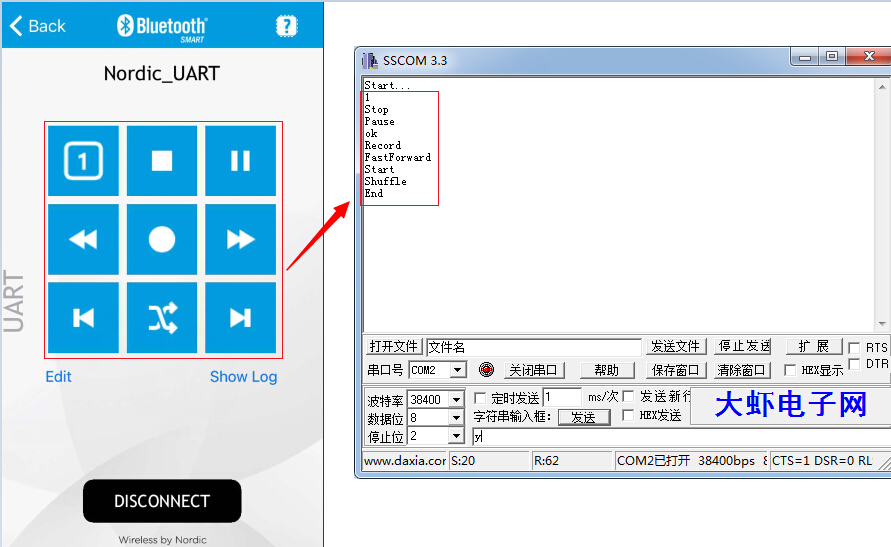Enable 定时发送 checkbox

[x=480, y=398]
